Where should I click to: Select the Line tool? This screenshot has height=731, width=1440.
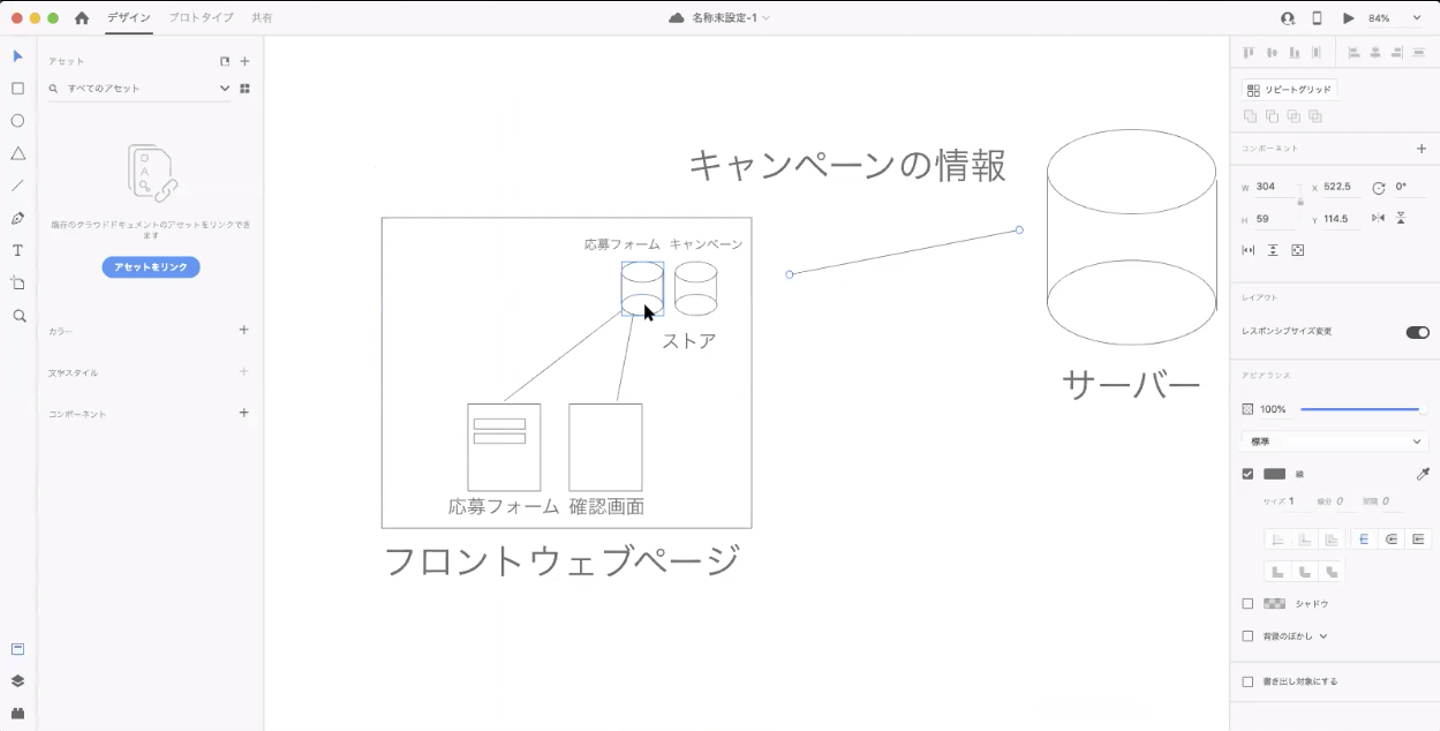coord(17,186)
